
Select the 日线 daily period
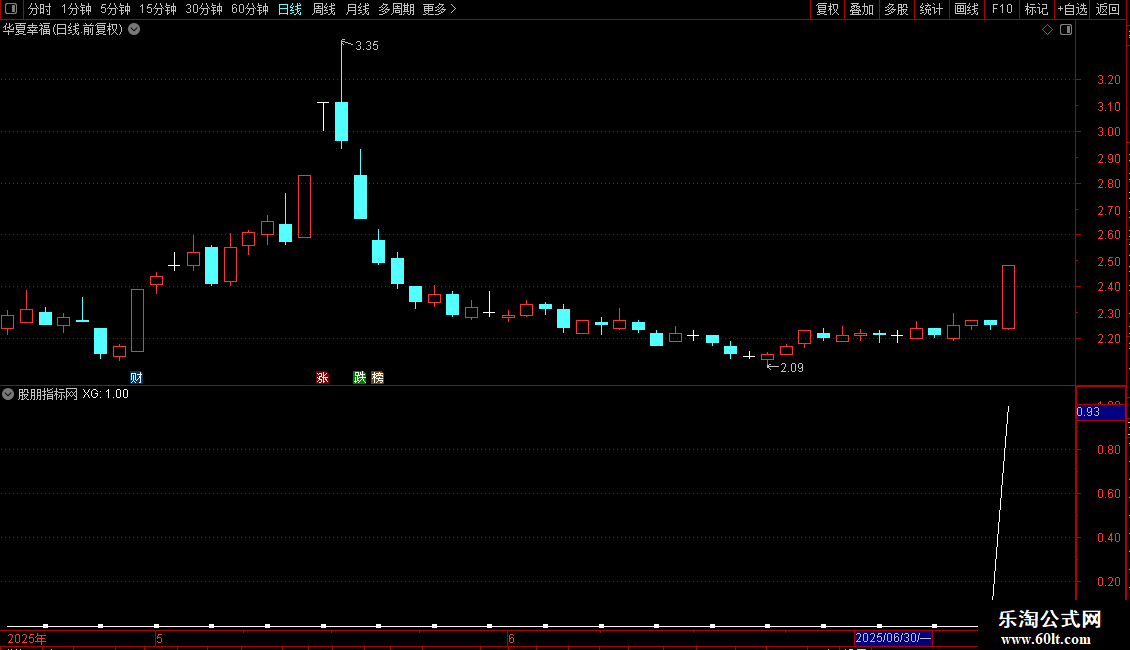[x=290, y=9]
